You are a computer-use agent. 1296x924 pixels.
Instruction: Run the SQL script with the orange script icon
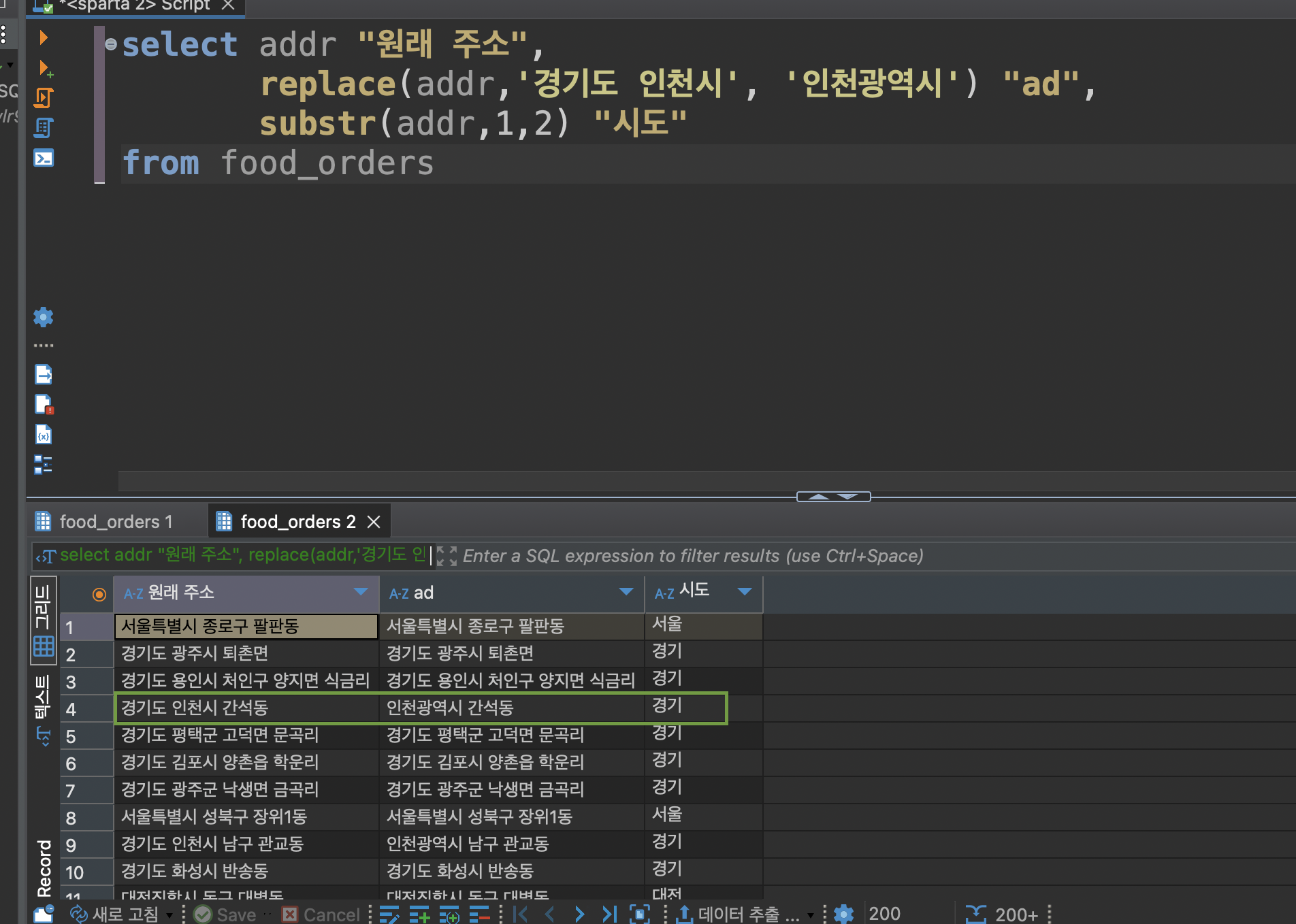pos(44,98)
